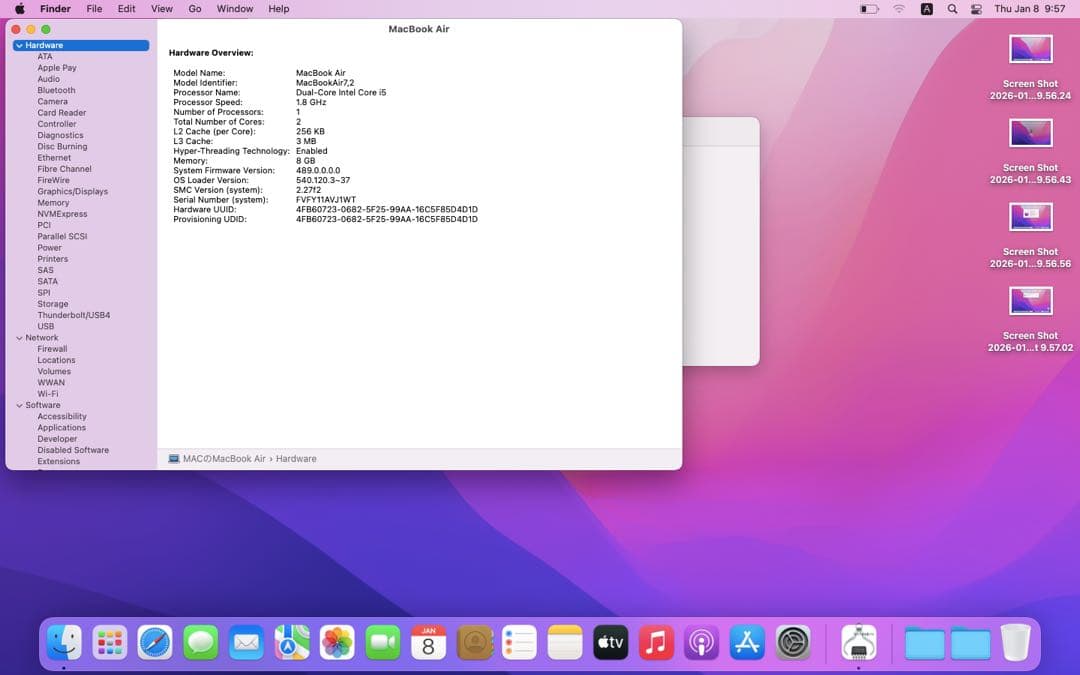
Task: Launch FaceTime from the Dock
Action: point(383,644)
